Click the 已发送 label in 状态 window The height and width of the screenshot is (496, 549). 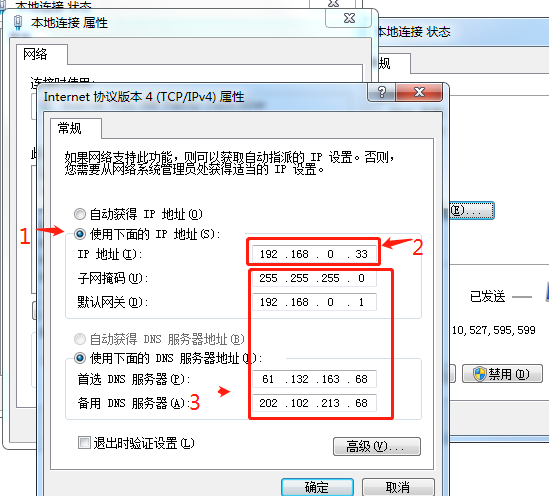point(487,296)
